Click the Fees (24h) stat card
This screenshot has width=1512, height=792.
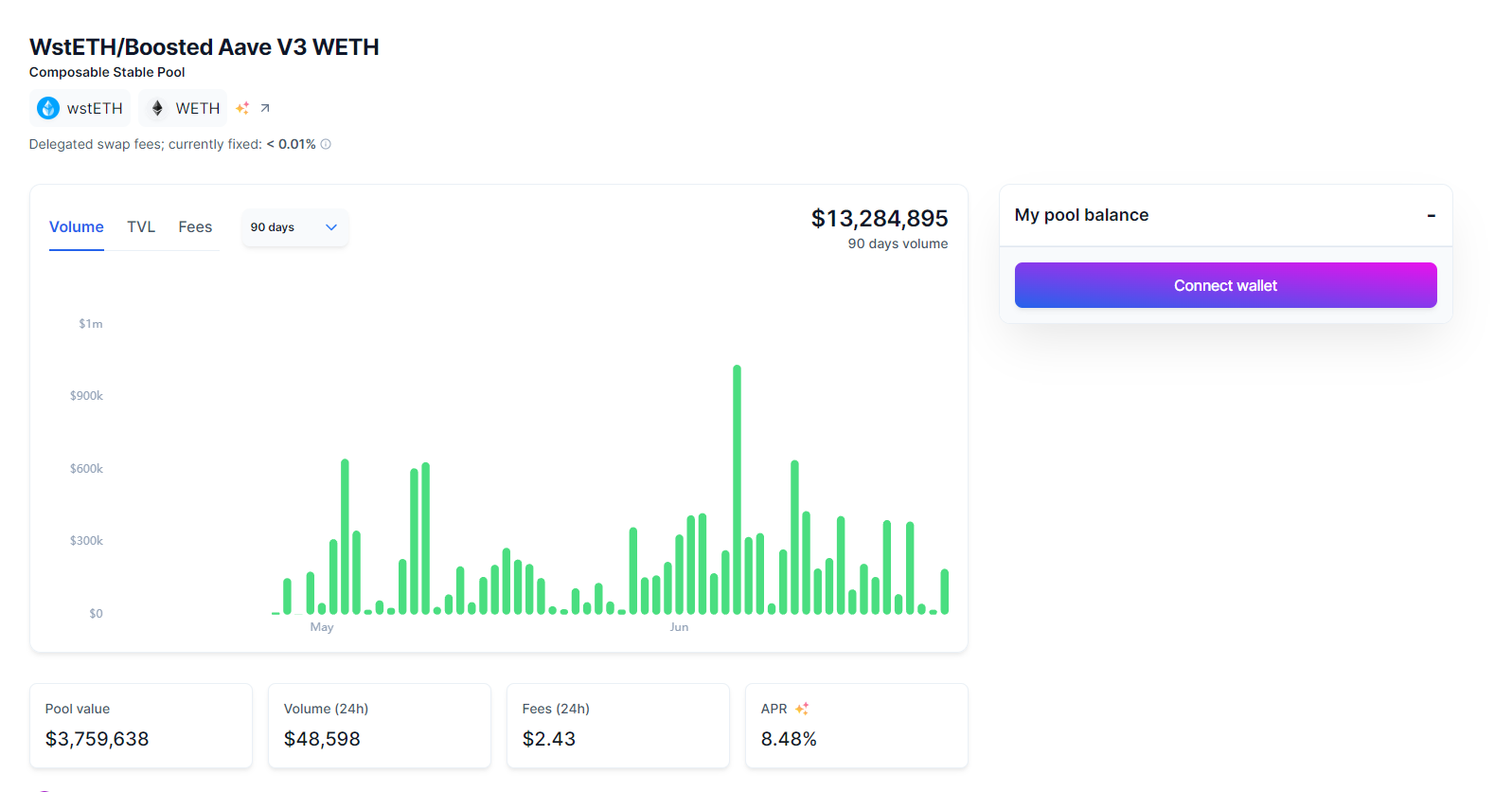617,725
